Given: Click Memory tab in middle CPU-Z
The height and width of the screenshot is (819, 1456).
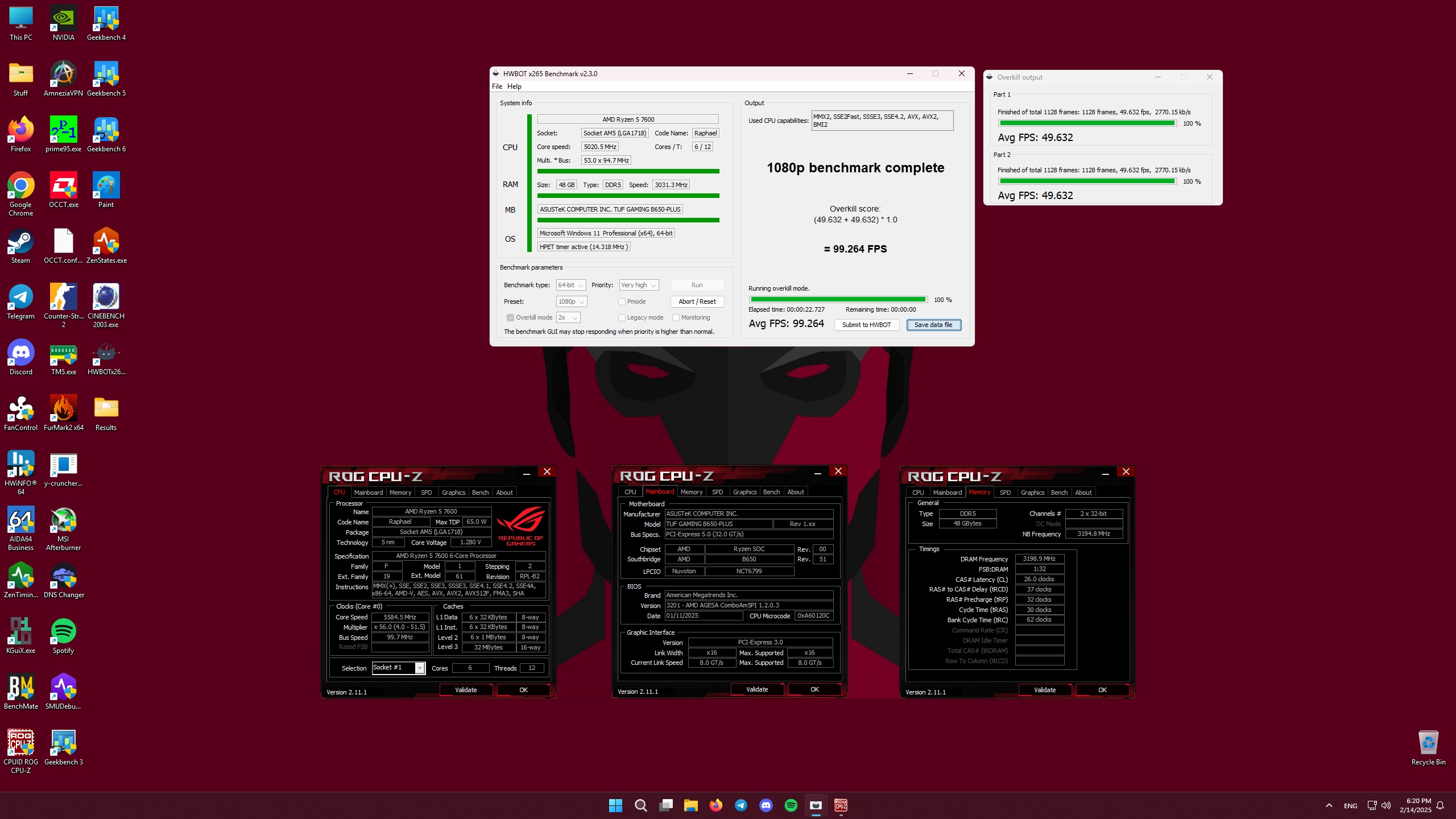Looking at the screenshot, I should click(x=691, y=492).
